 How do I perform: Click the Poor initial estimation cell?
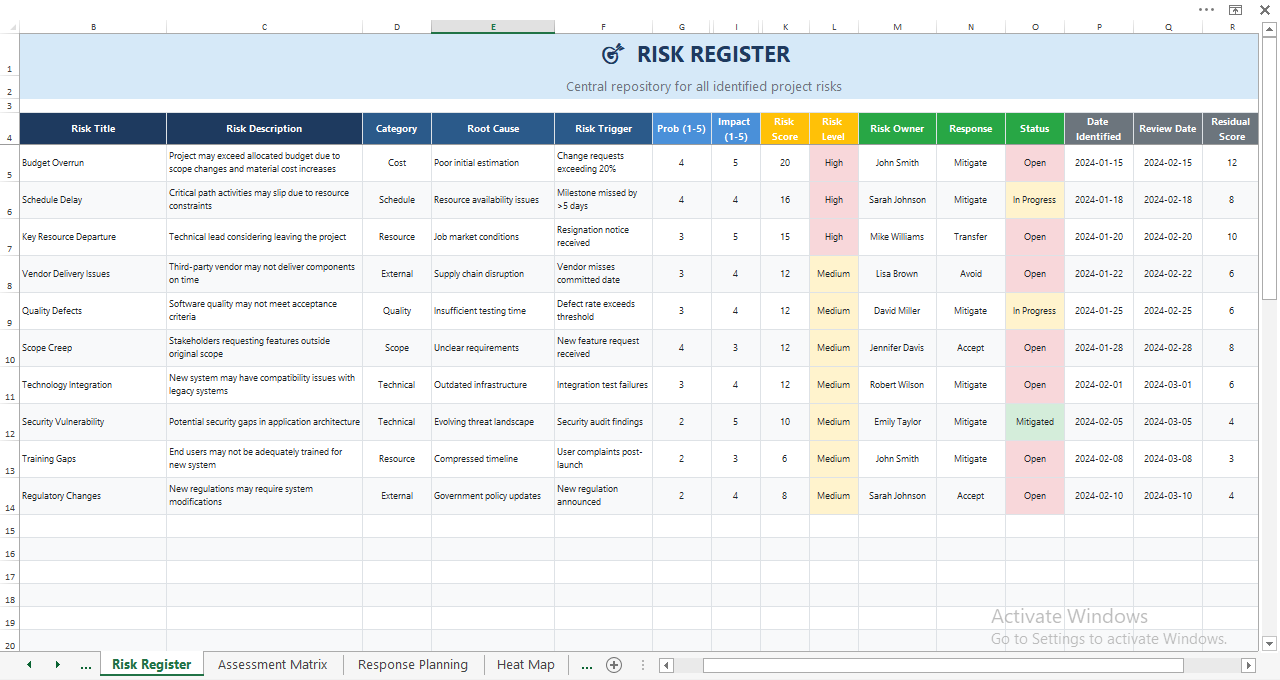click(493, 163)
